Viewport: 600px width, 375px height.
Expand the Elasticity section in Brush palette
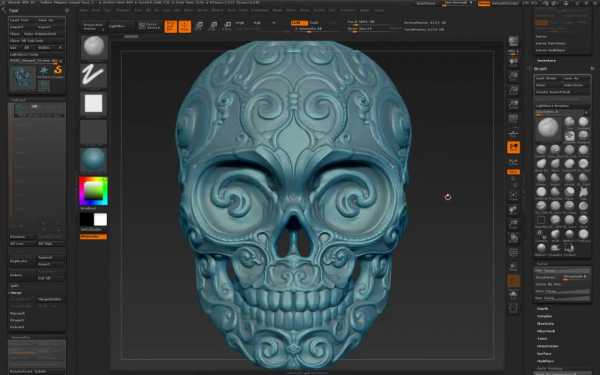pyautogui.click(x=545, y=324)
